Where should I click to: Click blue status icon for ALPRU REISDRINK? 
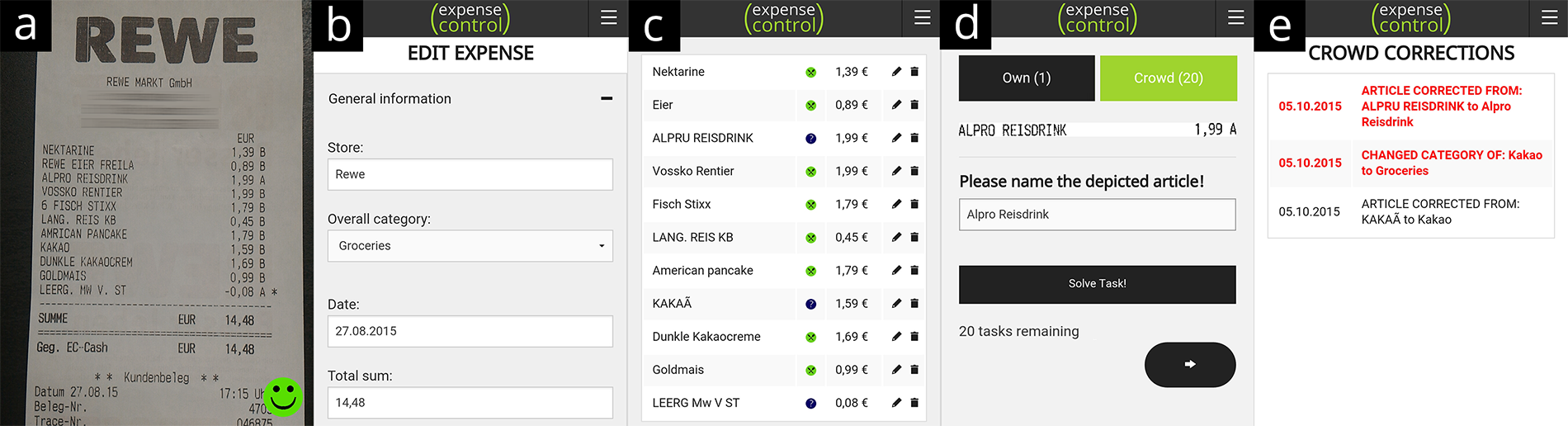pyautogui.click(x=810, y=139)
